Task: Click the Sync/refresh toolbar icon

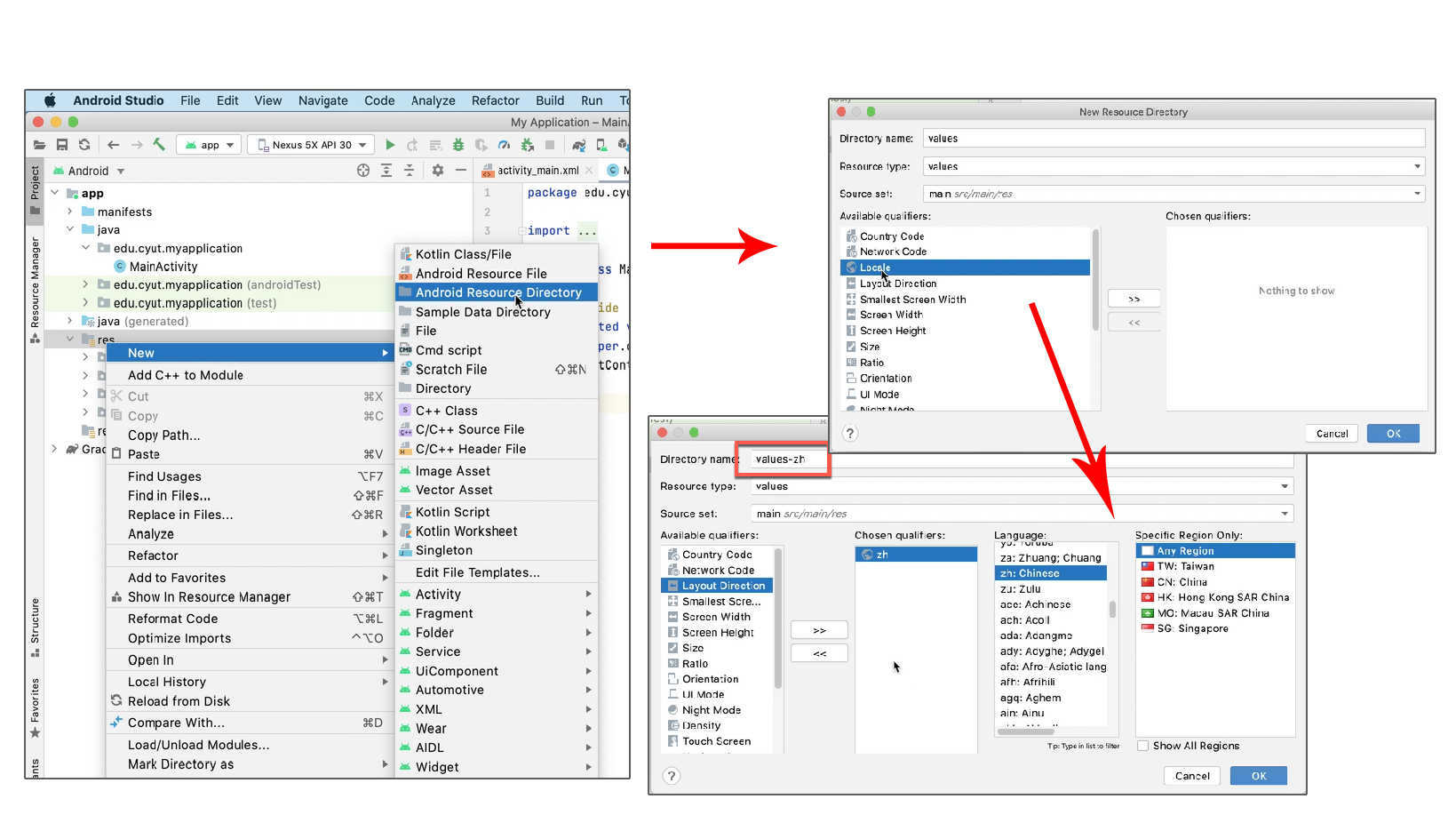Action: coord(84,145)
